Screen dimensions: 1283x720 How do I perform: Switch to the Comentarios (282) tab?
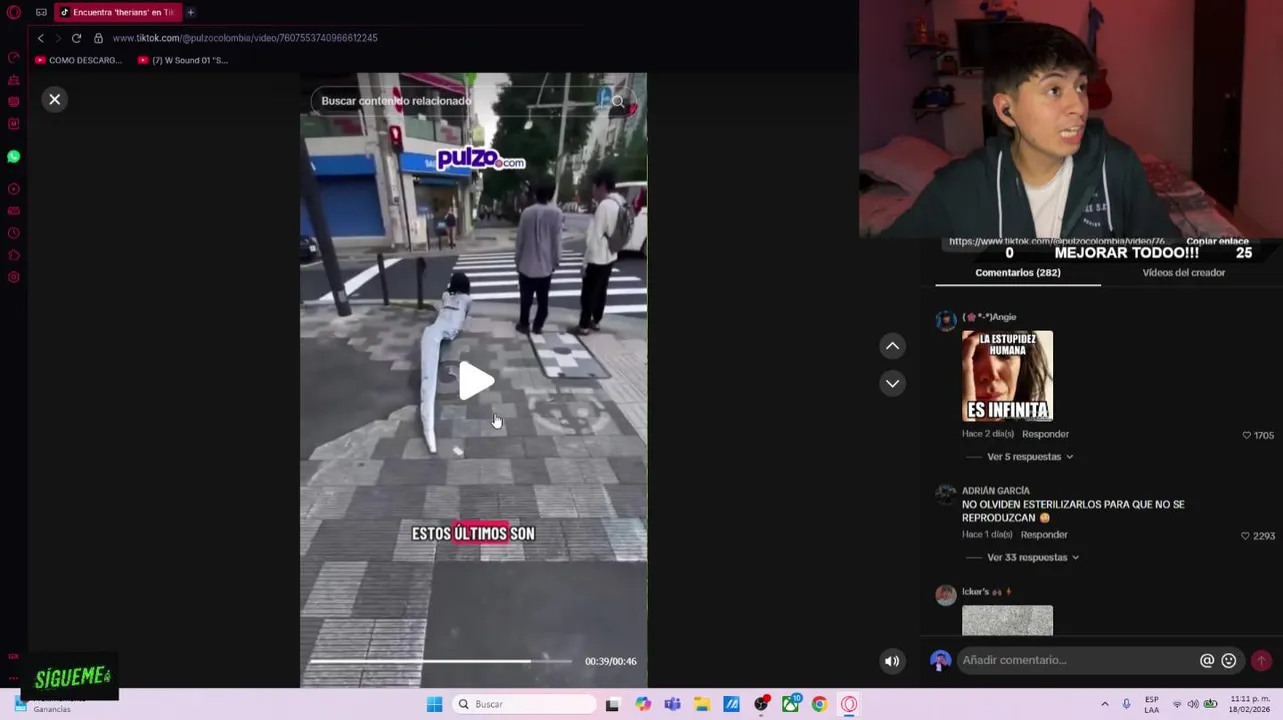pyautogui.click(x=1018, y=273)
